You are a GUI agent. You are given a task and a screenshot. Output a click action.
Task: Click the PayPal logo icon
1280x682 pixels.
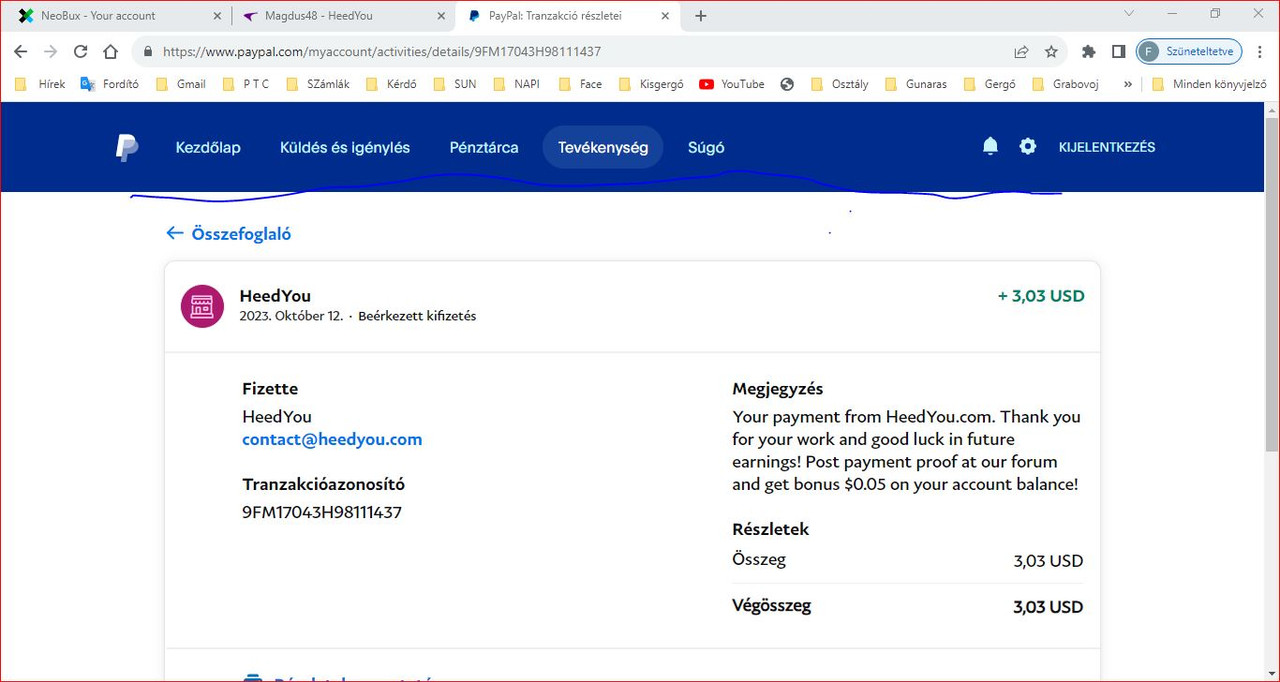pyautogui.click(x=126, y=147)
